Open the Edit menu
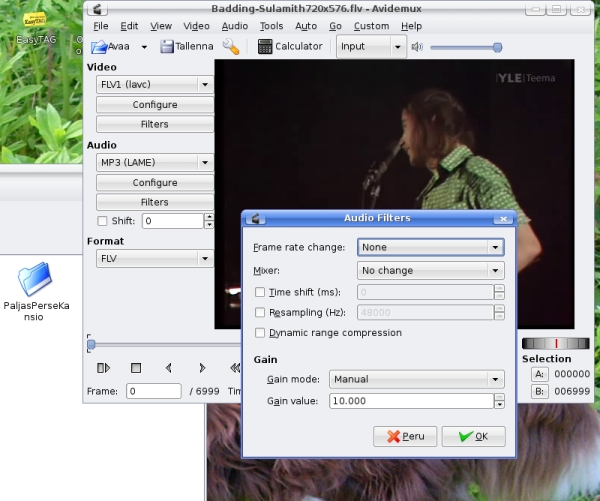This screenshot has width=600, height=501. pos(129,26)
